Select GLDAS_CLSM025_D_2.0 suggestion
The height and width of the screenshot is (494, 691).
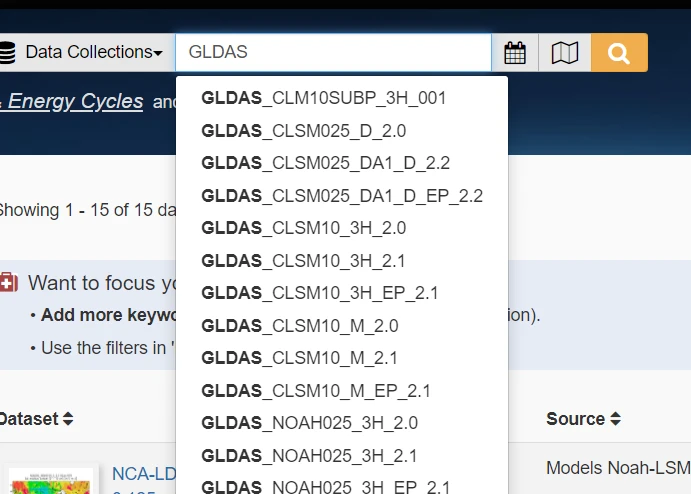point(303,131)
